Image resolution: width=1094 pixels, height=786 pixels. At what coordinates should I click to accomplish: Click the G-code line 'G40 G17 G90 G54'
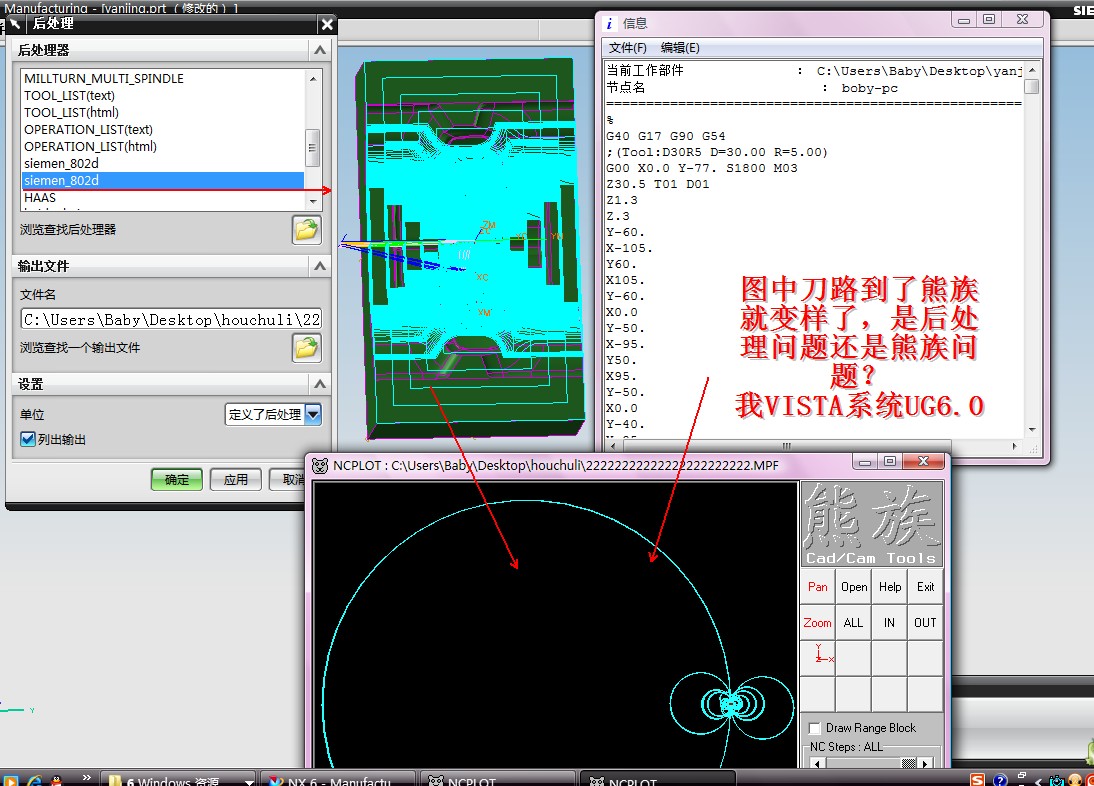(x=666, y=136)
